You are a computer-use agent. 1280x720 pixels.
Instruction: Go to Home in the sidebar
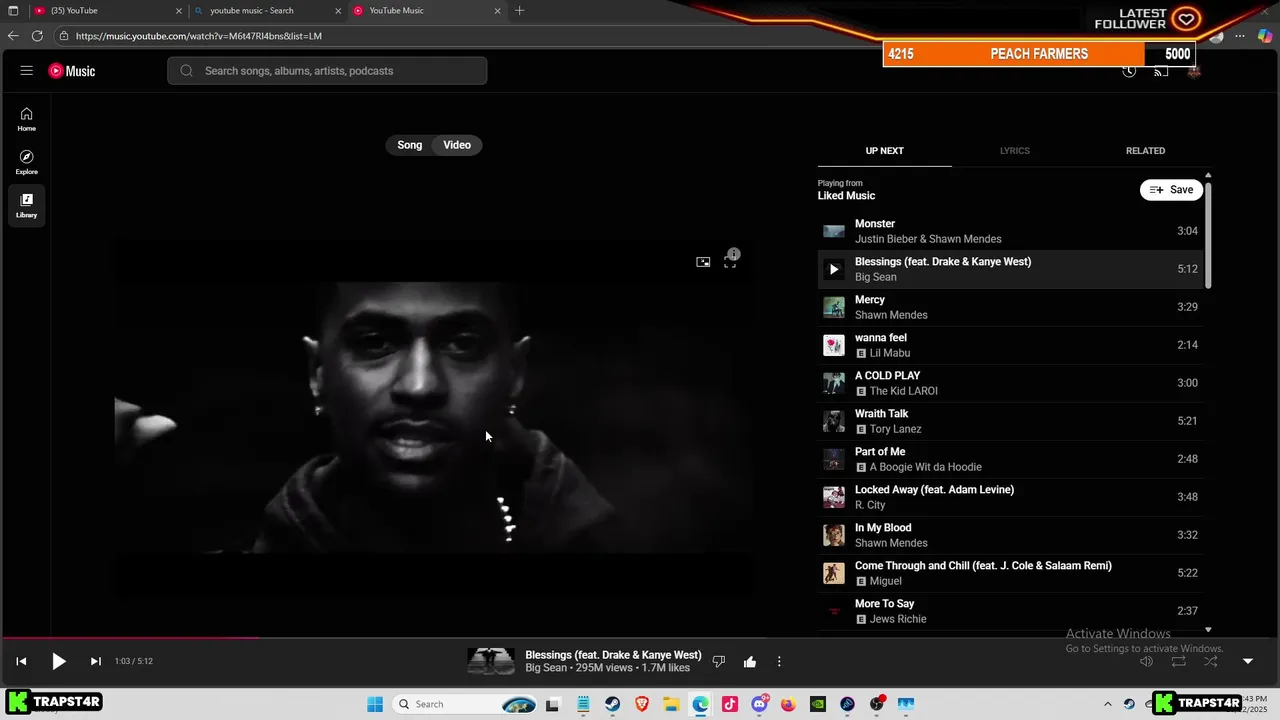coord(27,119)
